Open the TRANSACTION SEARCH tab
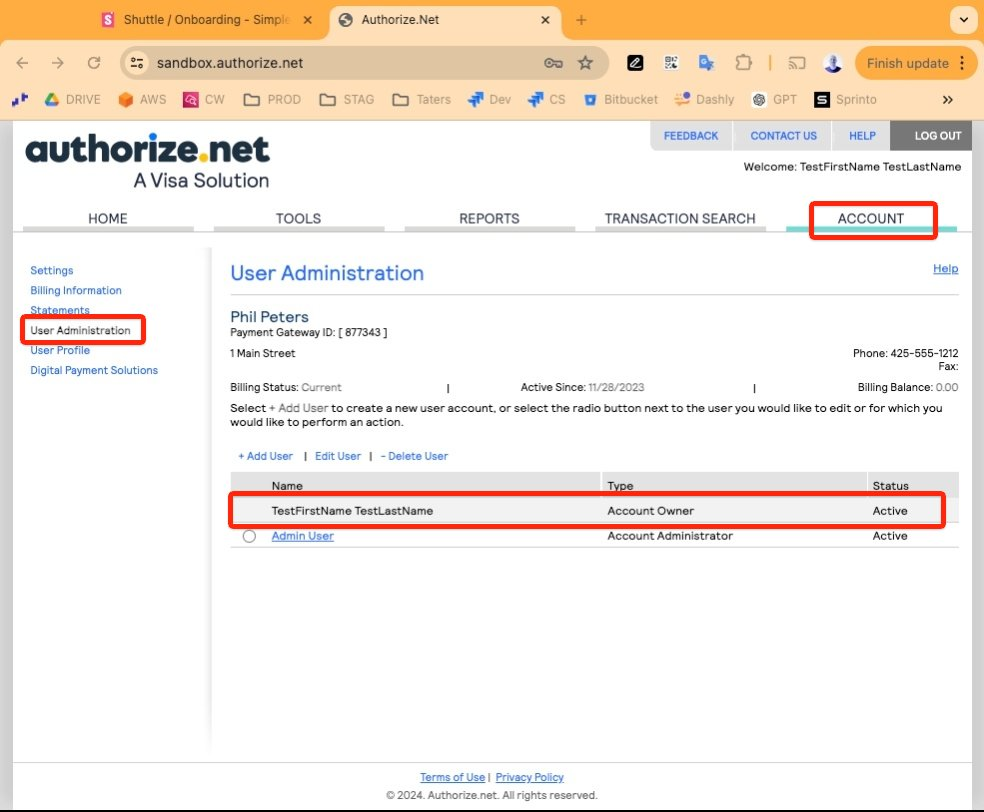 pyautogui.click(x=680, y=218)
